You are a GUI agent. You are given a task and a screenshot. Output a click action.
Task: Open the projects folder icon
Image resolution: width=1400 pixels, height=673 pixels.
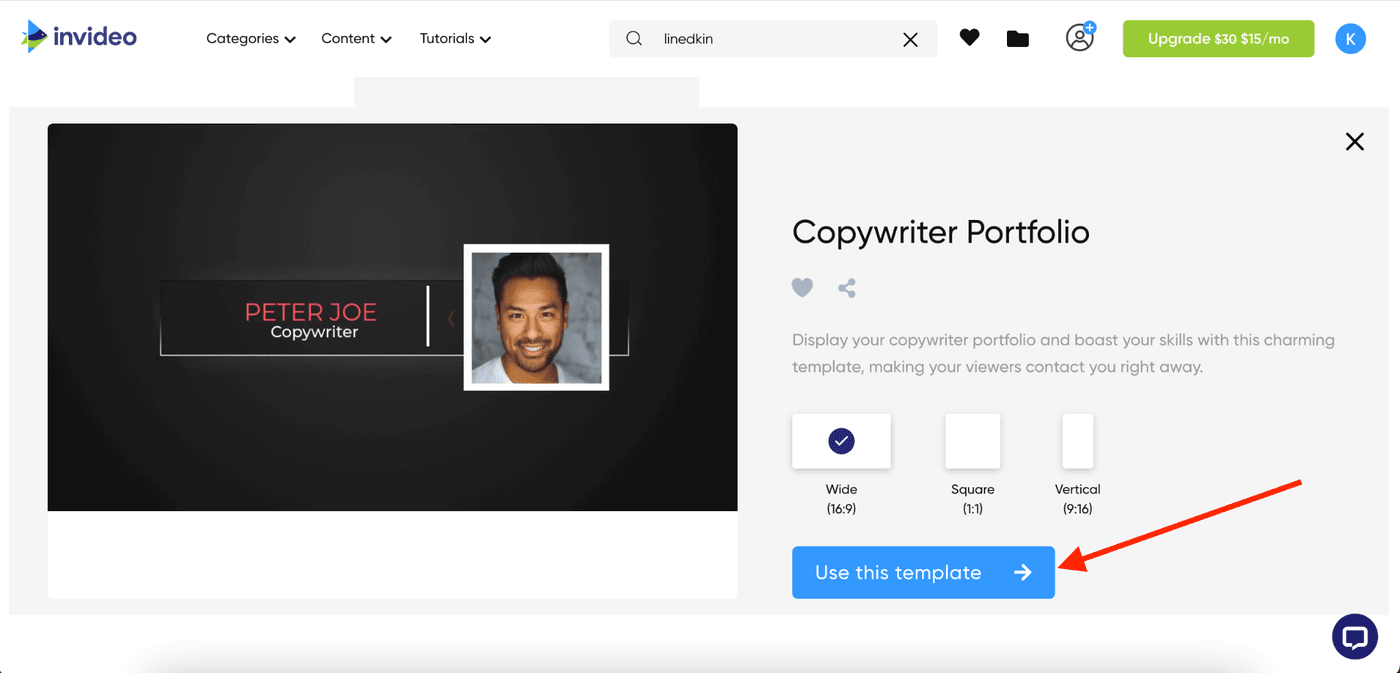(1017, 39)
